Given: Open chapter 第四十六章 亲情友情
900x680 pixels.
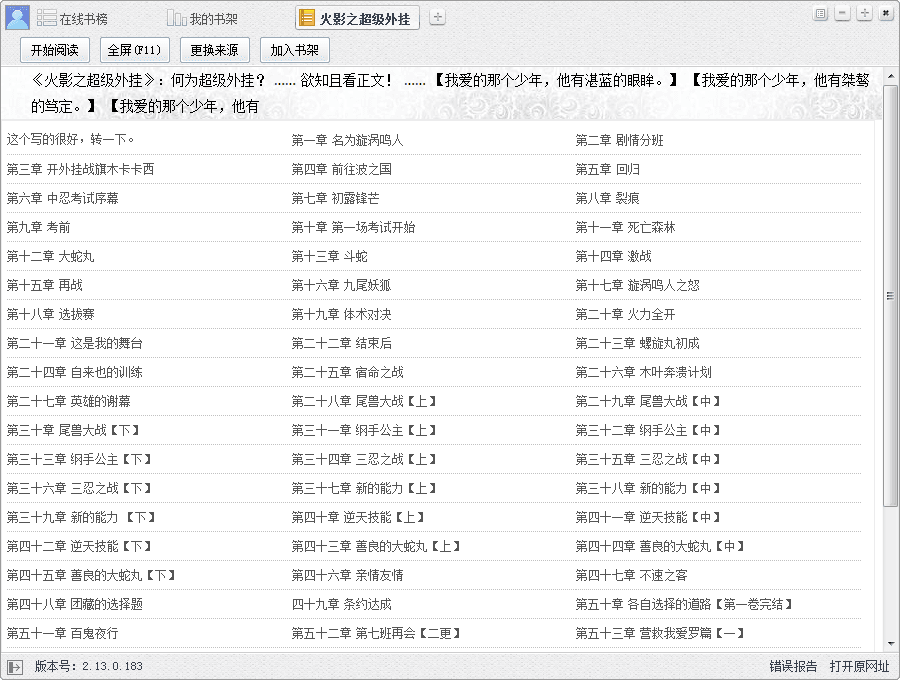Looking at the screenshot, I should pos(347,575).
